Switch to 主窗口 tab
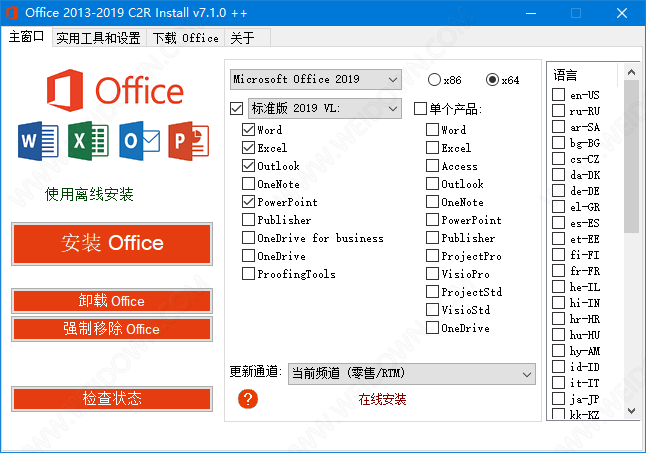This screenshot has height=453, width=646. (x=26, y=37)
